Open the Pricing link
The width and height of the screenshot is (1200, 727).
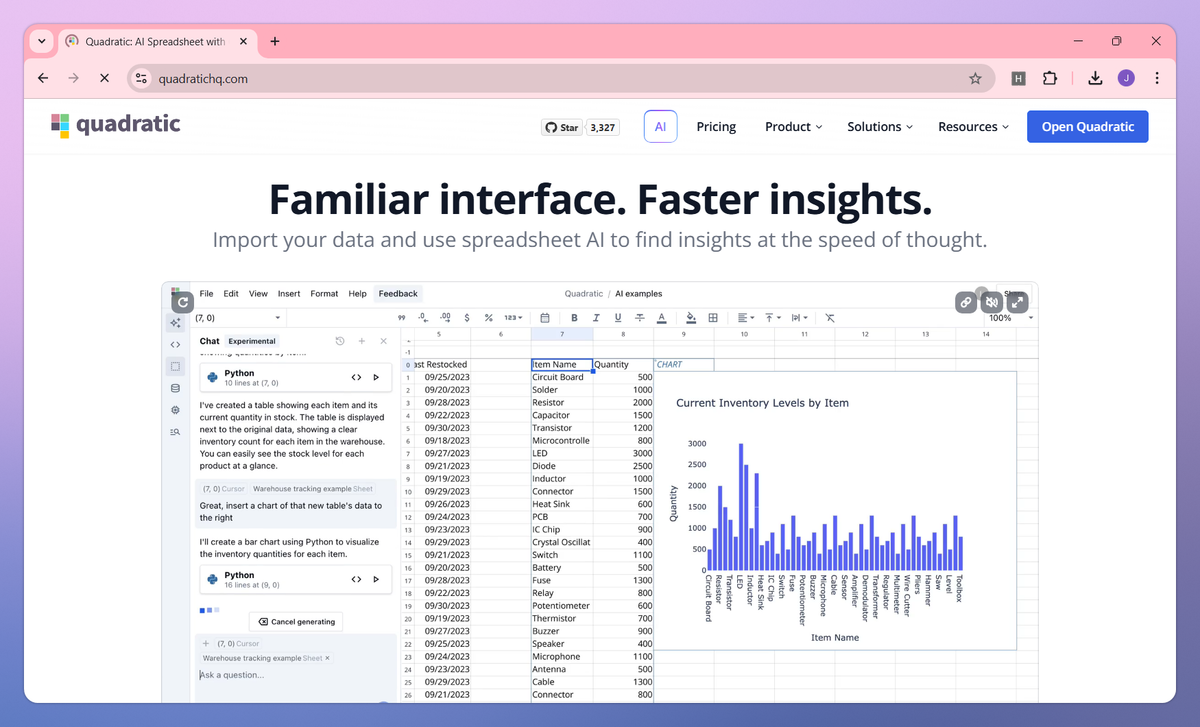[716, 127]
